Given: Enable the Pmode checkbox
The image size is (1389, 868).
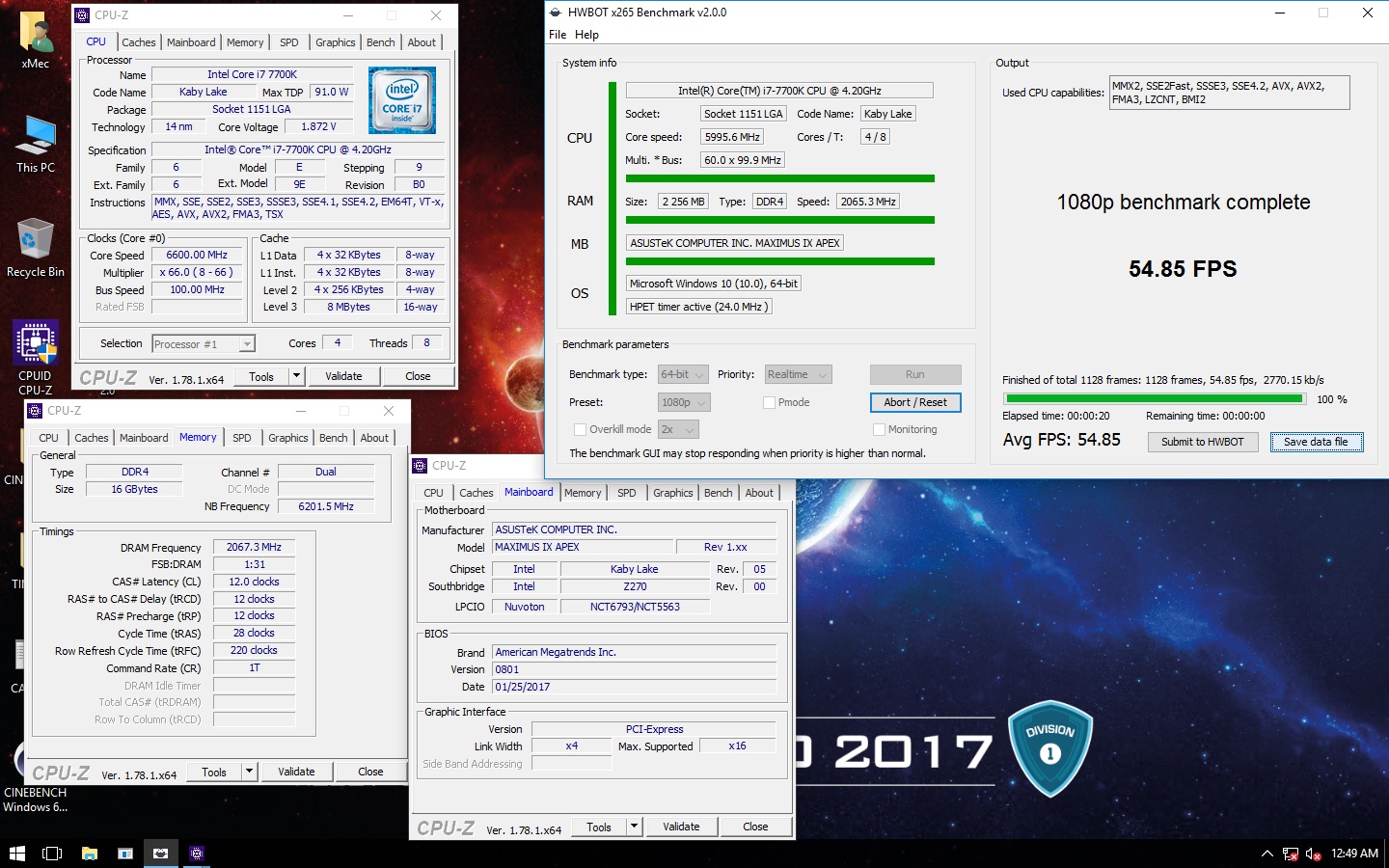Looking at the screenshot, I should [769, 403].
